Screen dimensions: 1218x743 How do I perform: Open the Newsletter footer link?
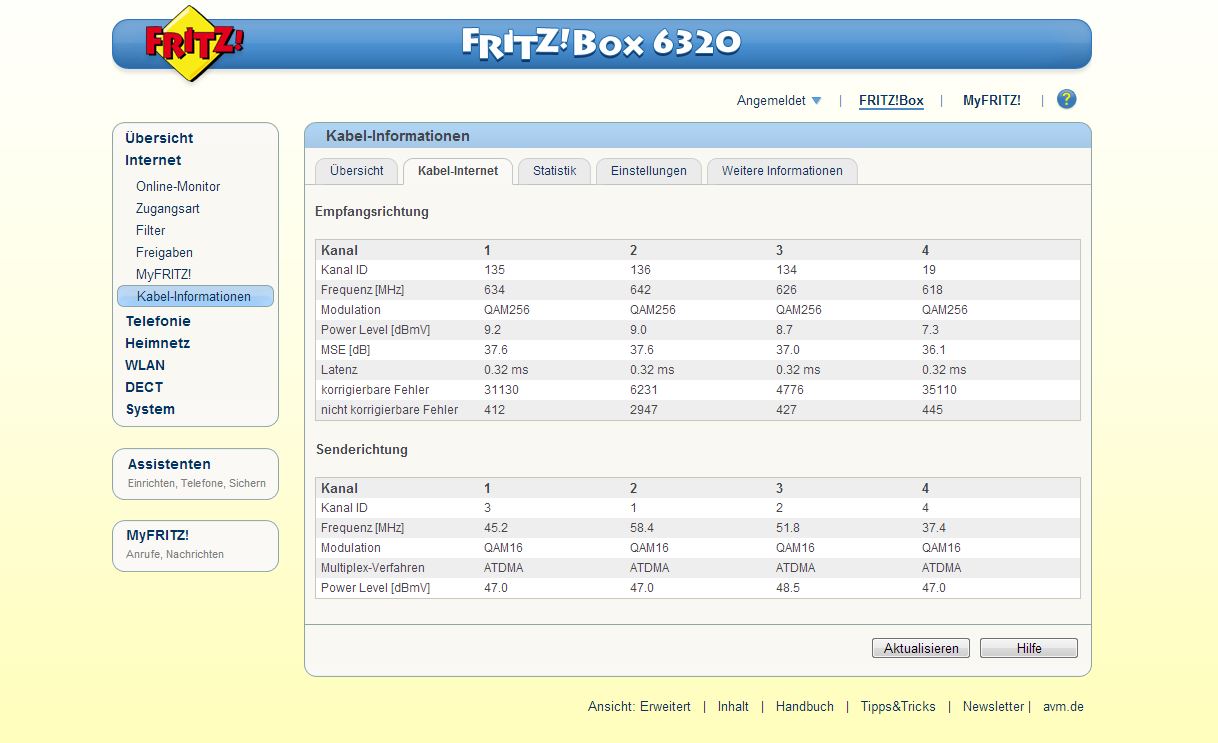994,706
